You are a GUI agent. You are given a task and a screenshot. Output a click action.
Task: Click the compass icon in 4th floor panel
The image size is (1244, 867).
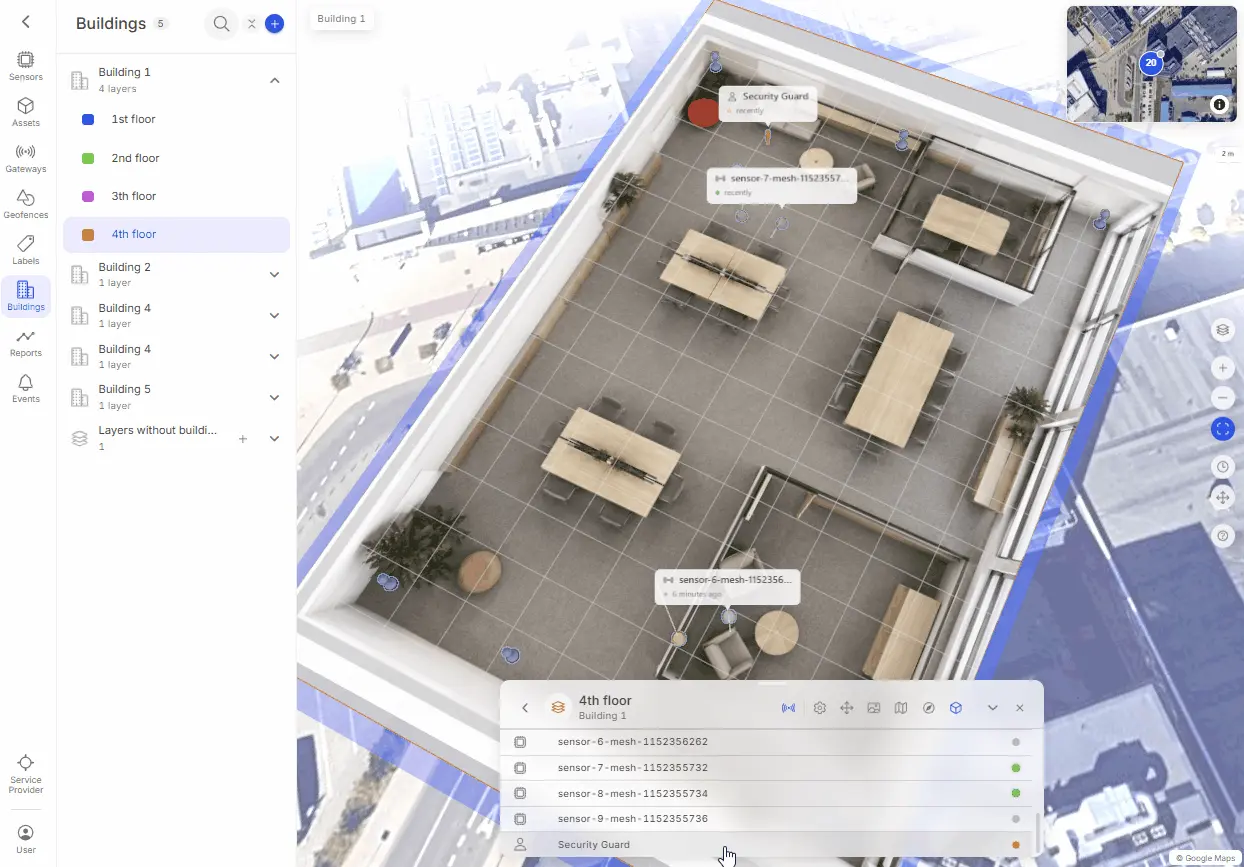click(x=929, y=708)
